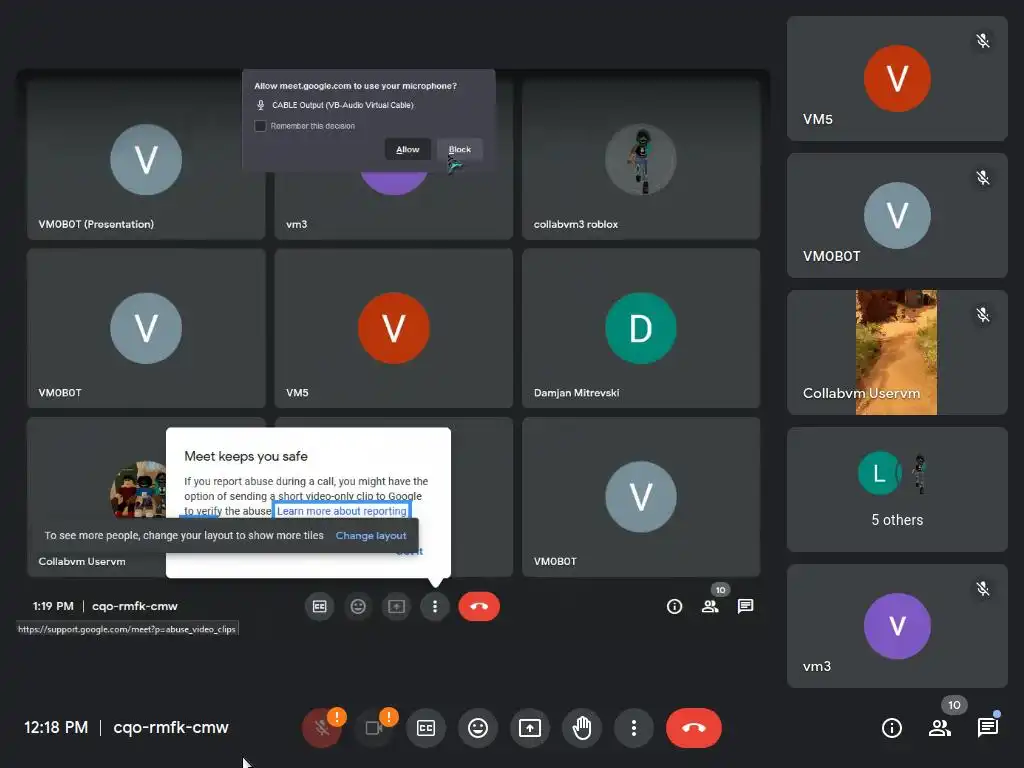
Task: Click the microphone icon beside CABLE Output
Action: tap(261, 105)
